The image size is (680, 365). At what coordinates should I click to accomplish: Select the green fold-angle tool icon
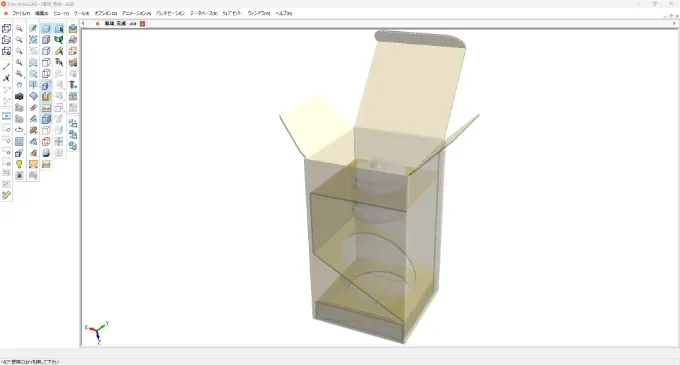click(59, 40)
